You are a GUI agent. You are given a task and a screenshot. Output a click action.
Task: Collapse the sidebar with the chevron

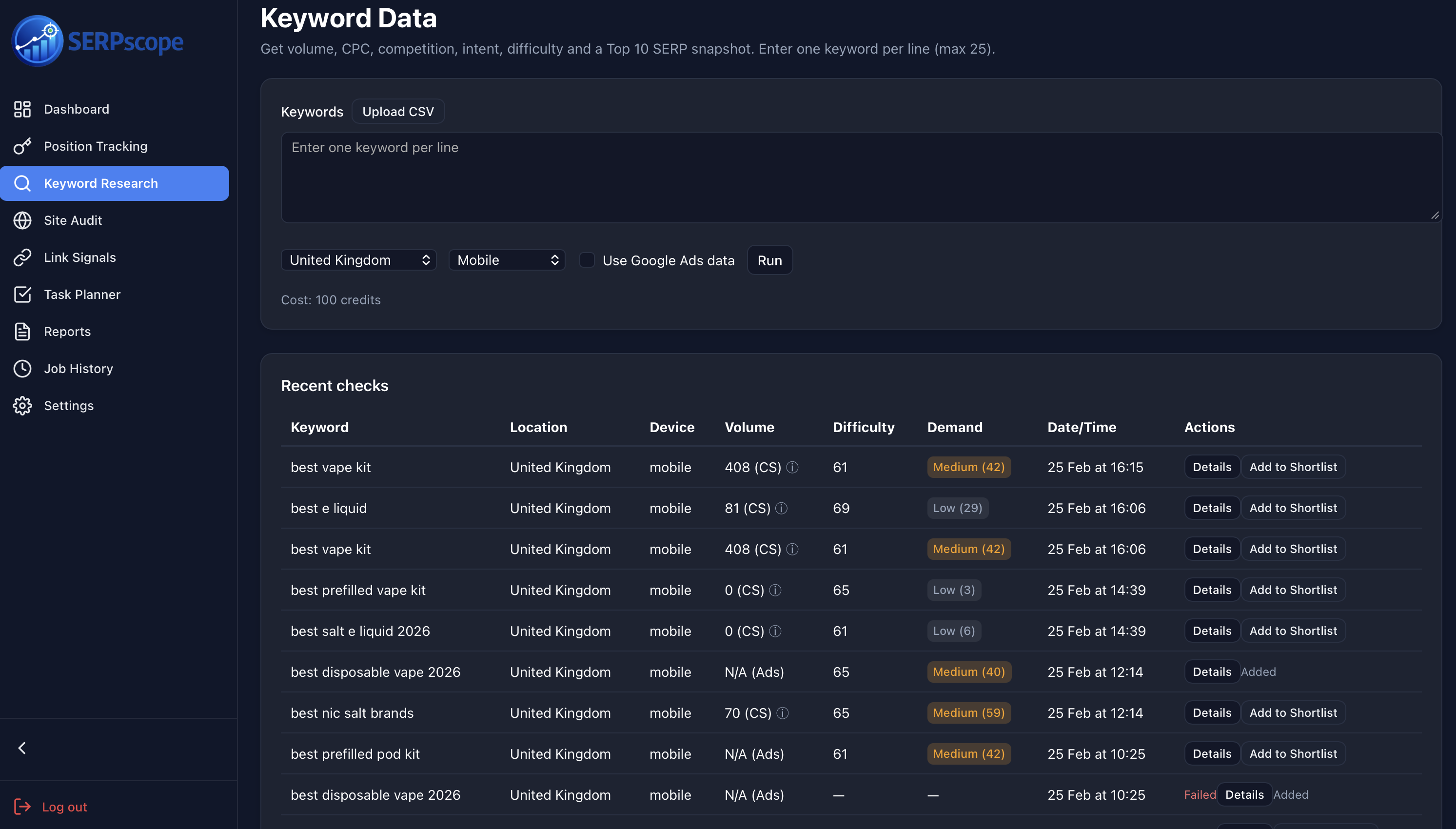coord(22,748)
